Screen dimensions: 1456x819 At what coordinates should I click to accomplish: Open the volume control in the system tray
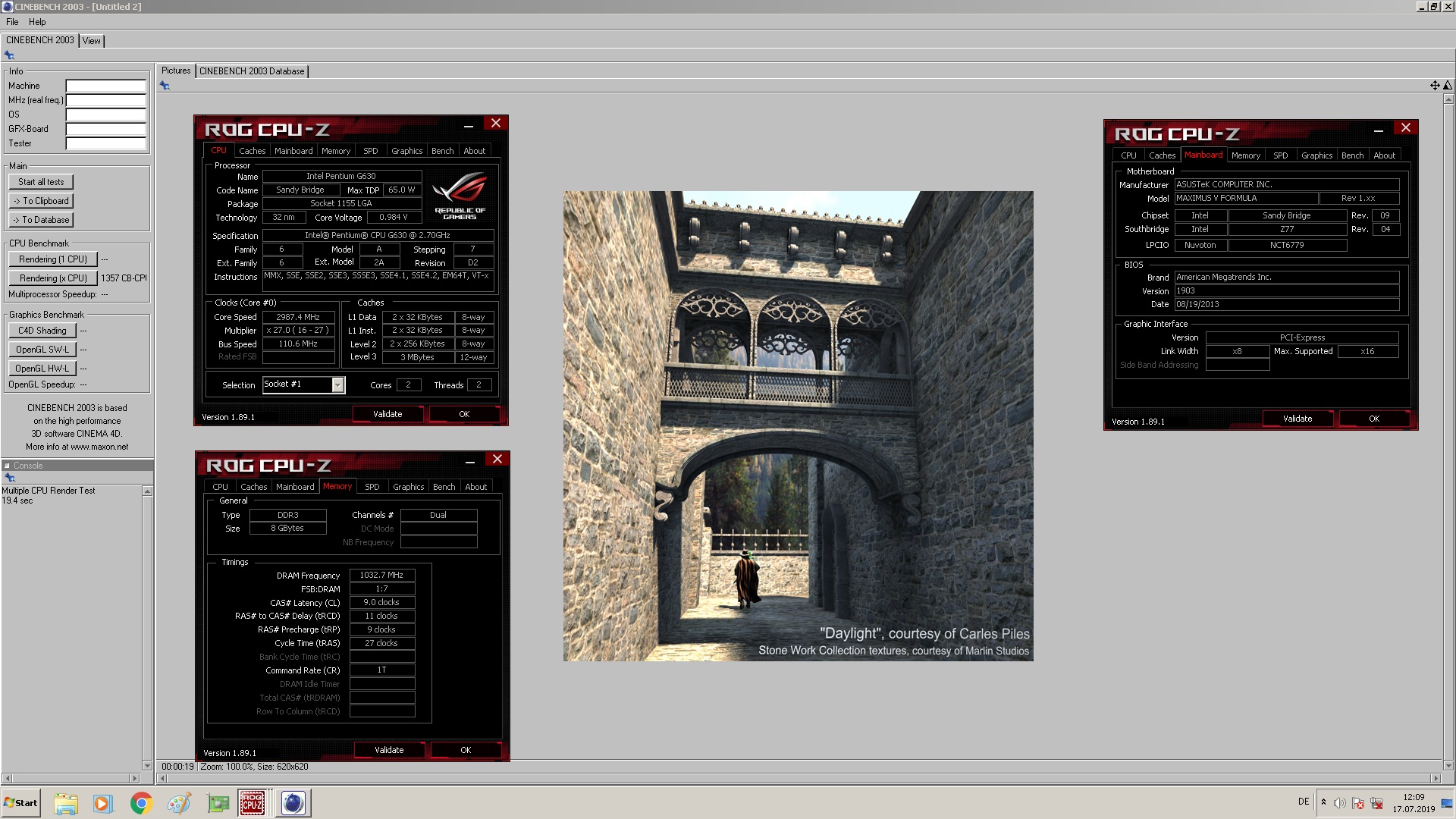[1340, 803]
